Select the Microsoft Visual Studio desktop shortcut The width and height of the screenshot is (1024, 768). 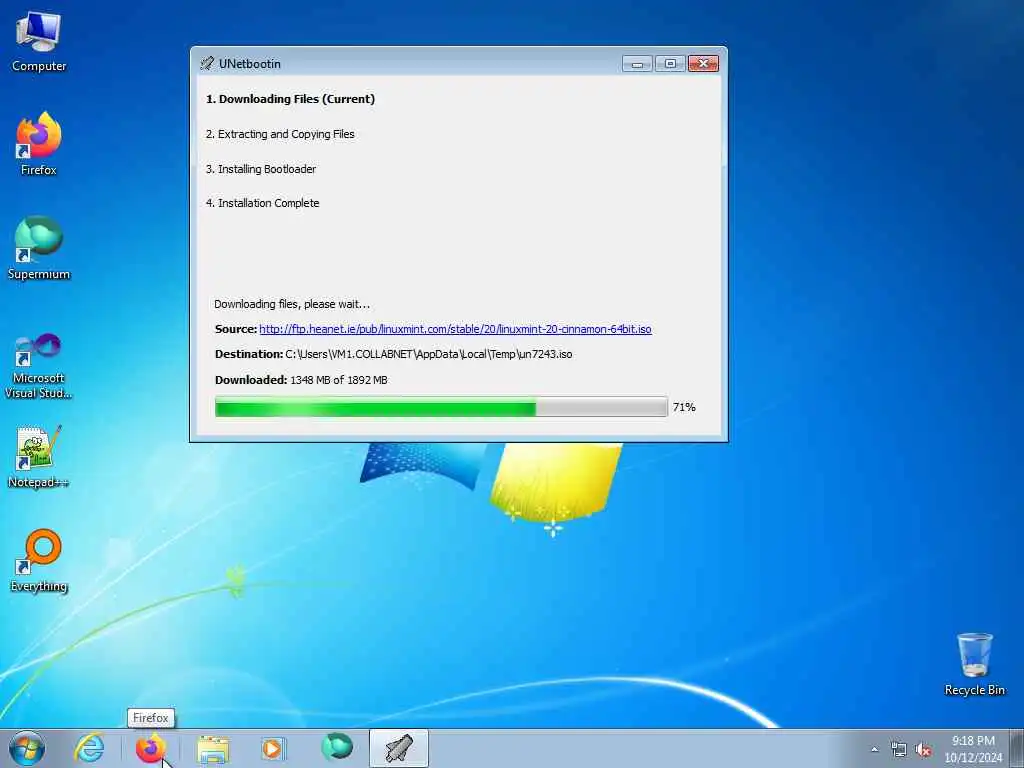[39, 366]
